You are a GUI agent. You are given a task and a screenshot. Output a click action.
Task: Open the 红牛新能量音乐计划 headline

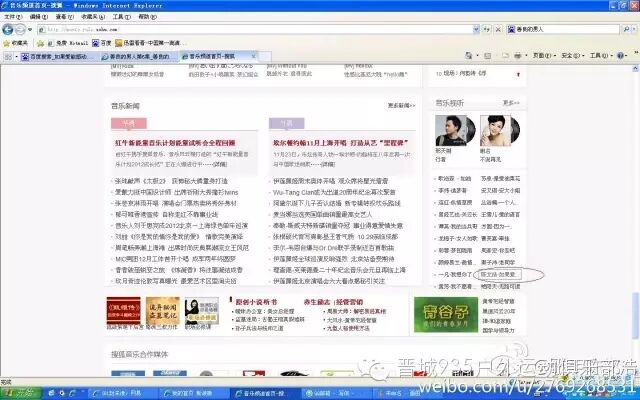pyautogui.click(x=175, y=143)
